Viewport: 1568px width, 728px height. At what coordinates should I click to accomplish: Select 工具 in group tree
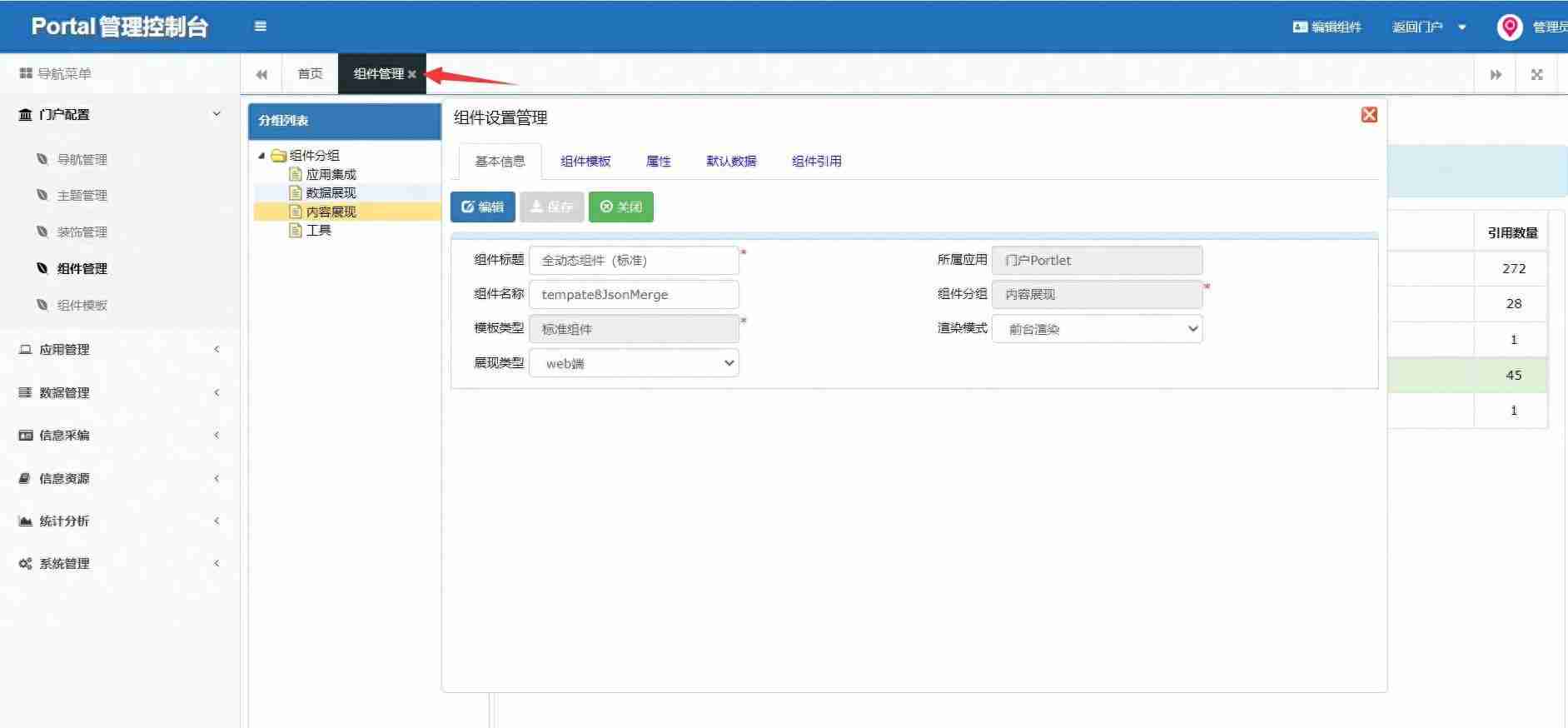click(x=318, y=230)
